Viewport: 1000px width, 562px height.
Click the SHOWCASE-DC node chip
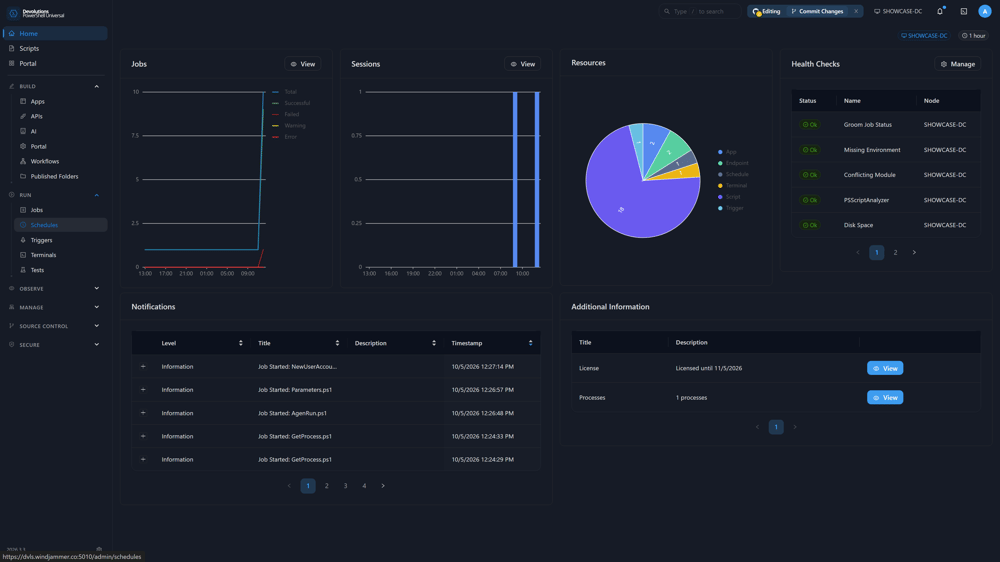924,36
